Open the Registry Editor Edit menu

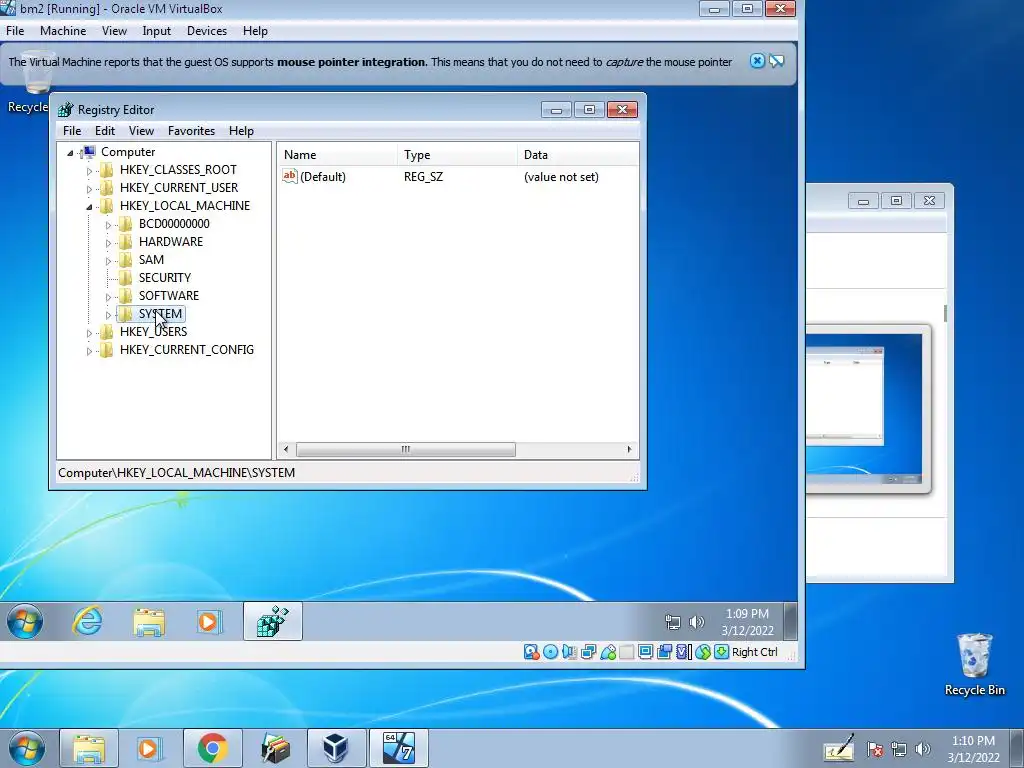tap(104, 131)
